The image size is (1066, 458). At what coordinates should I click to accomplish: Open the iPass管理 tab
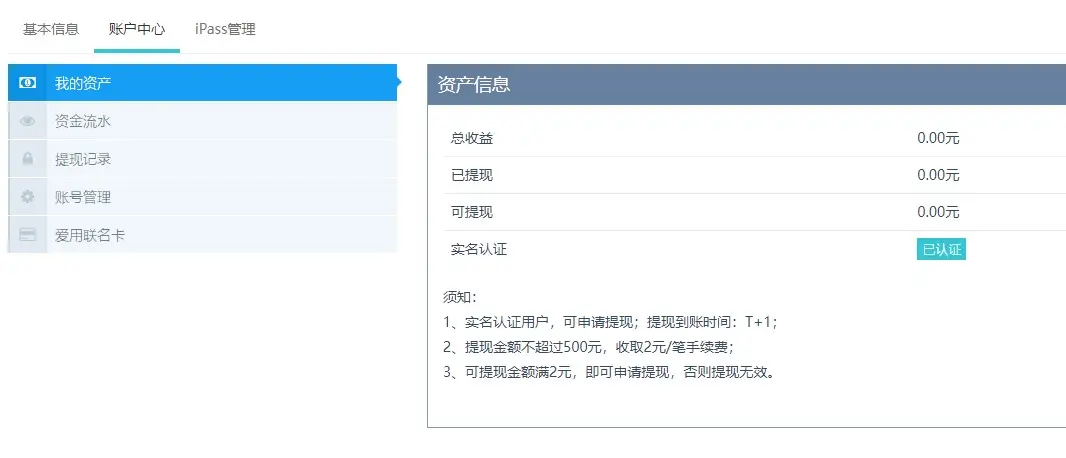coord(225,29)
